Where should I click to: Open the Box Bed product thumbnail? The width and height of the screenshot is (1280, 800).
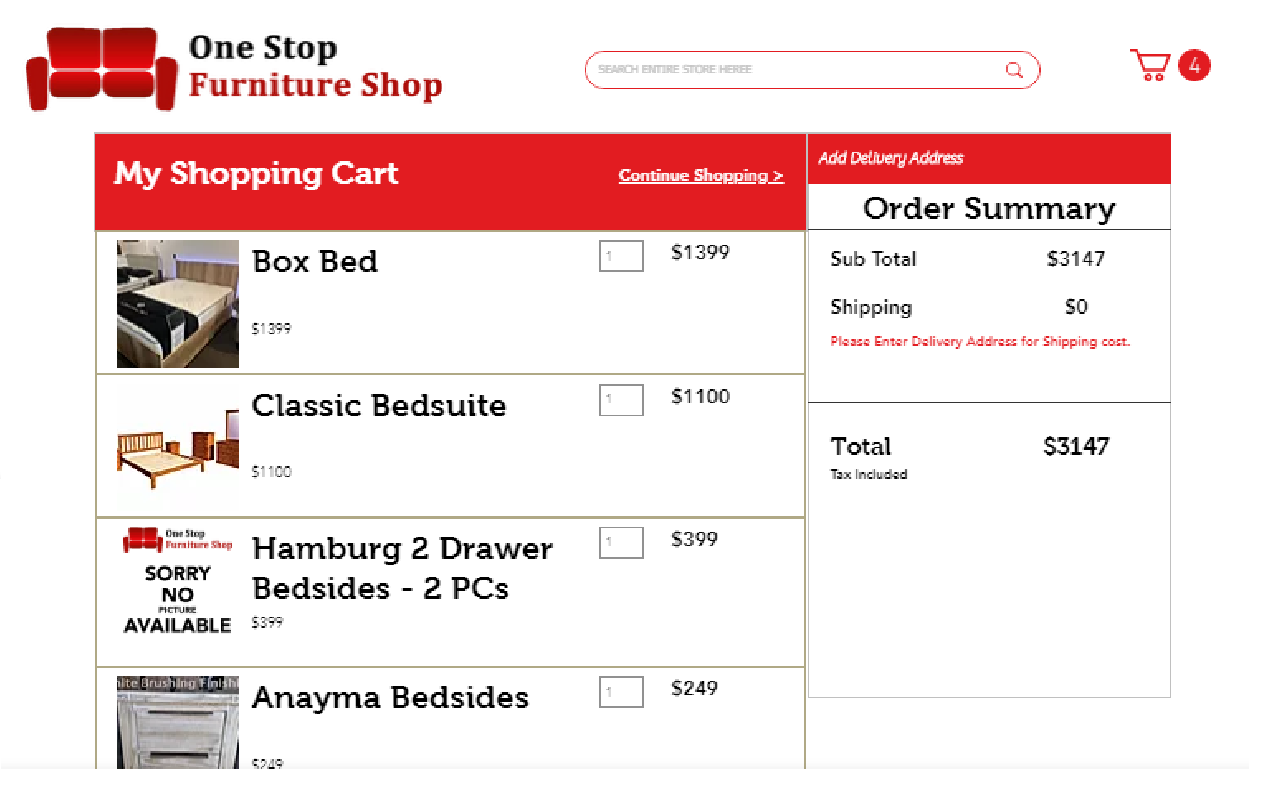[178, 304]
